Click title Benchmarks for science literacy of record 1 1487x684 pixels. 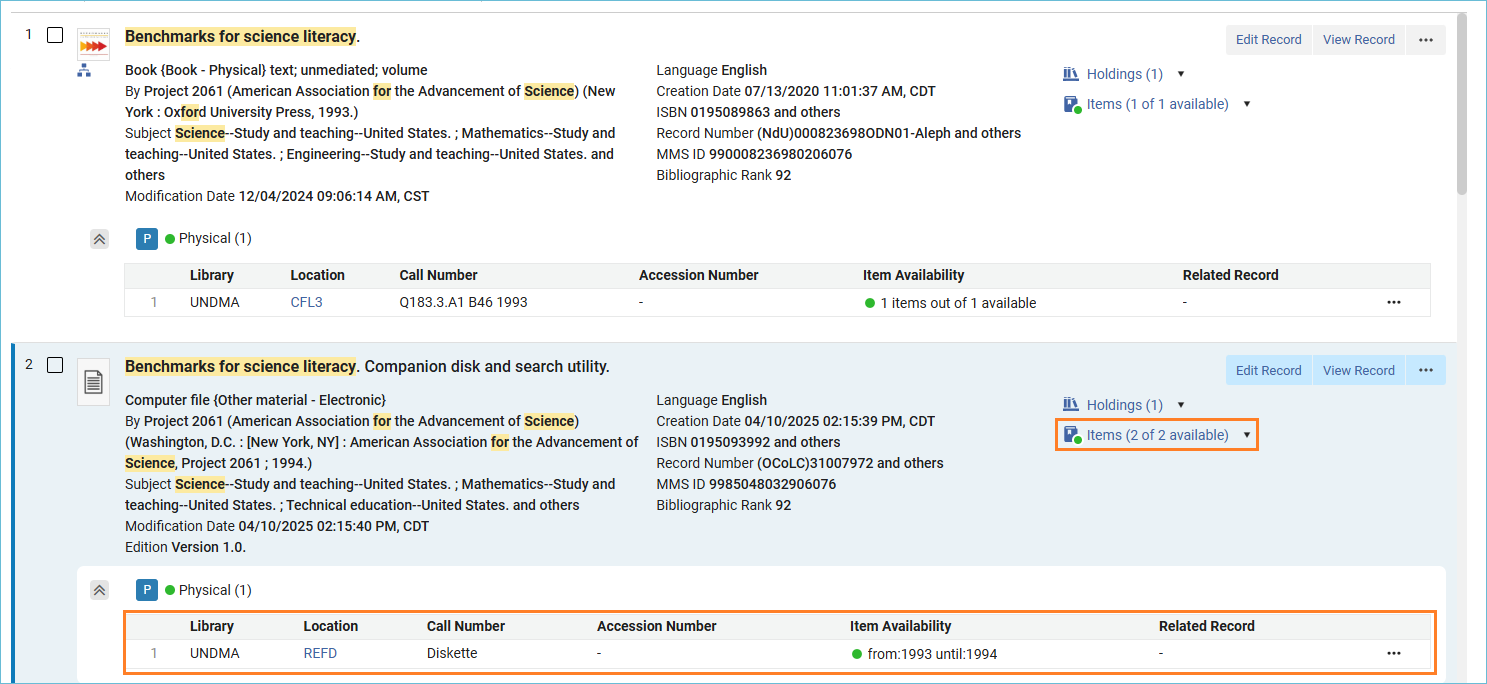tap(240, 36)
